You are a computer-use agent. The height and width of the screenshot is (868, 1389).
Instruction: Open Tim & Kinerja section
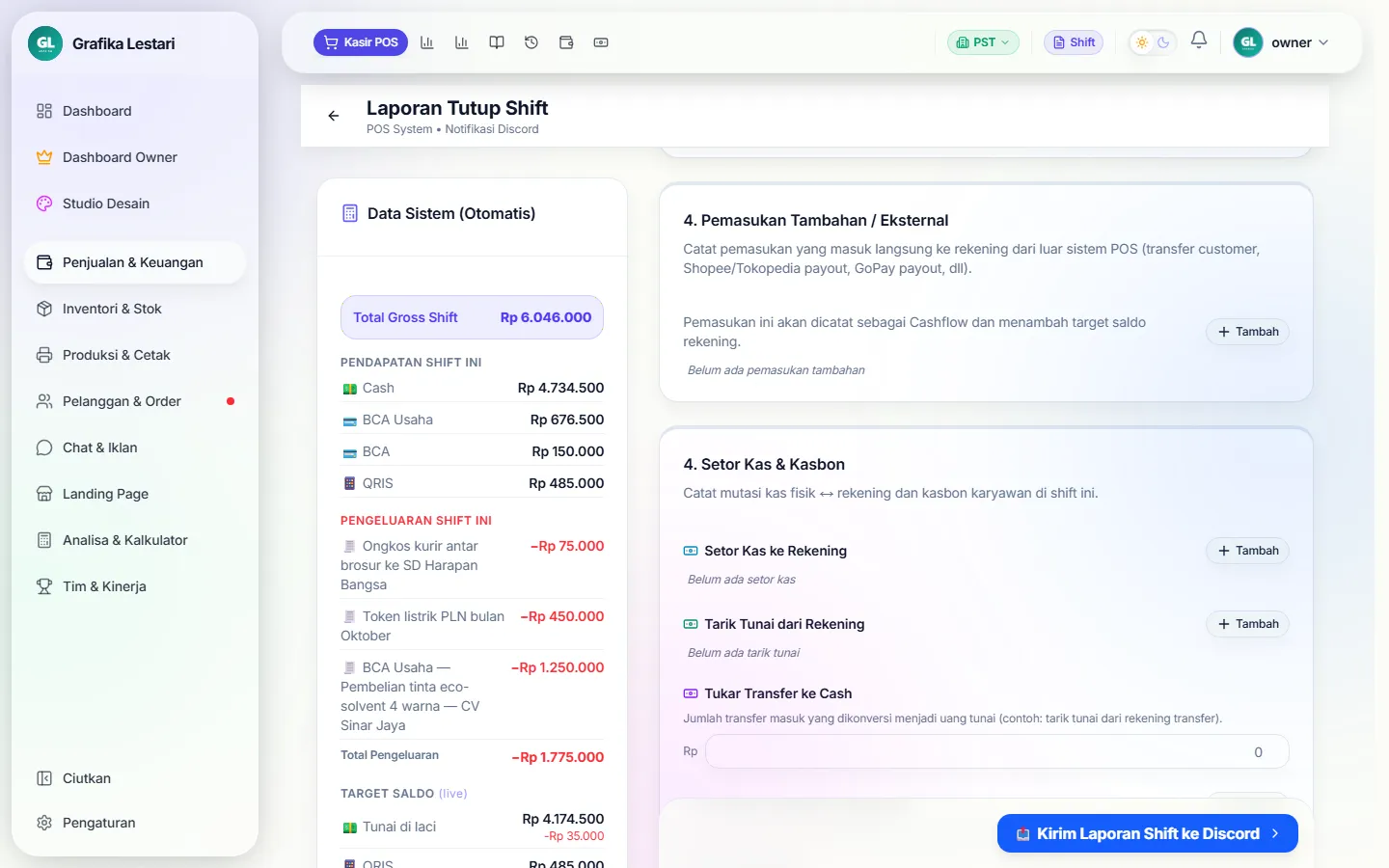(135, 586)
